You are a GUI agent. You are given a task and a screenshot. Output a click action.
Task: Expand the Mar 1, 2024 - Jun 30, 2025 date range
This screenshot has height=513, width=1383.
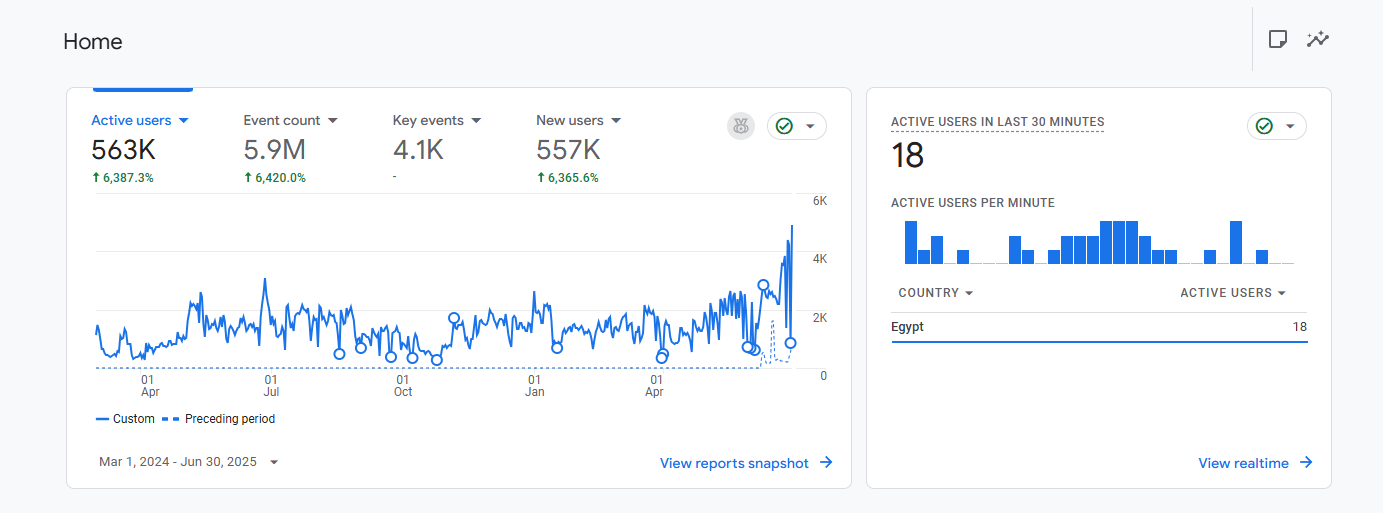point(188,462)
